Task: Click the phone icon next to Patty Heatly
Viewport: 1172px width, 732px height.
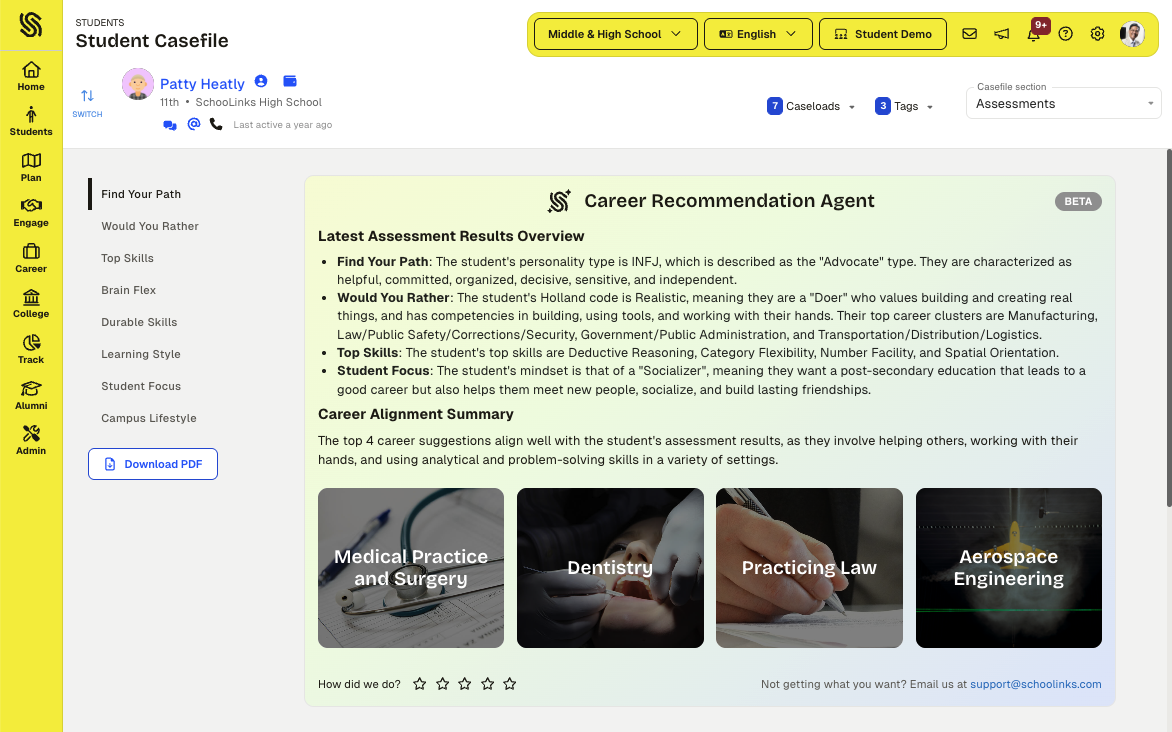Action: click(216, 124)
